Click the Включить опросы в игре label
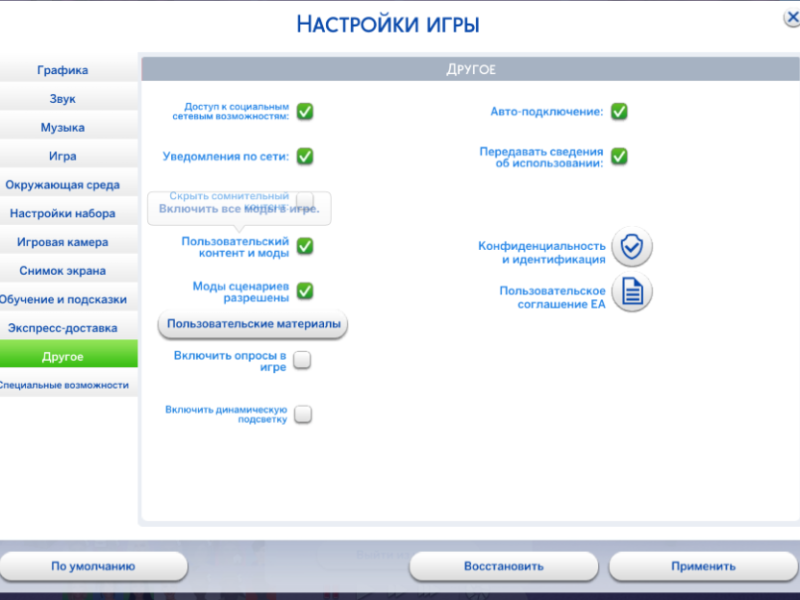800x600 pixels. click(230, 361)
